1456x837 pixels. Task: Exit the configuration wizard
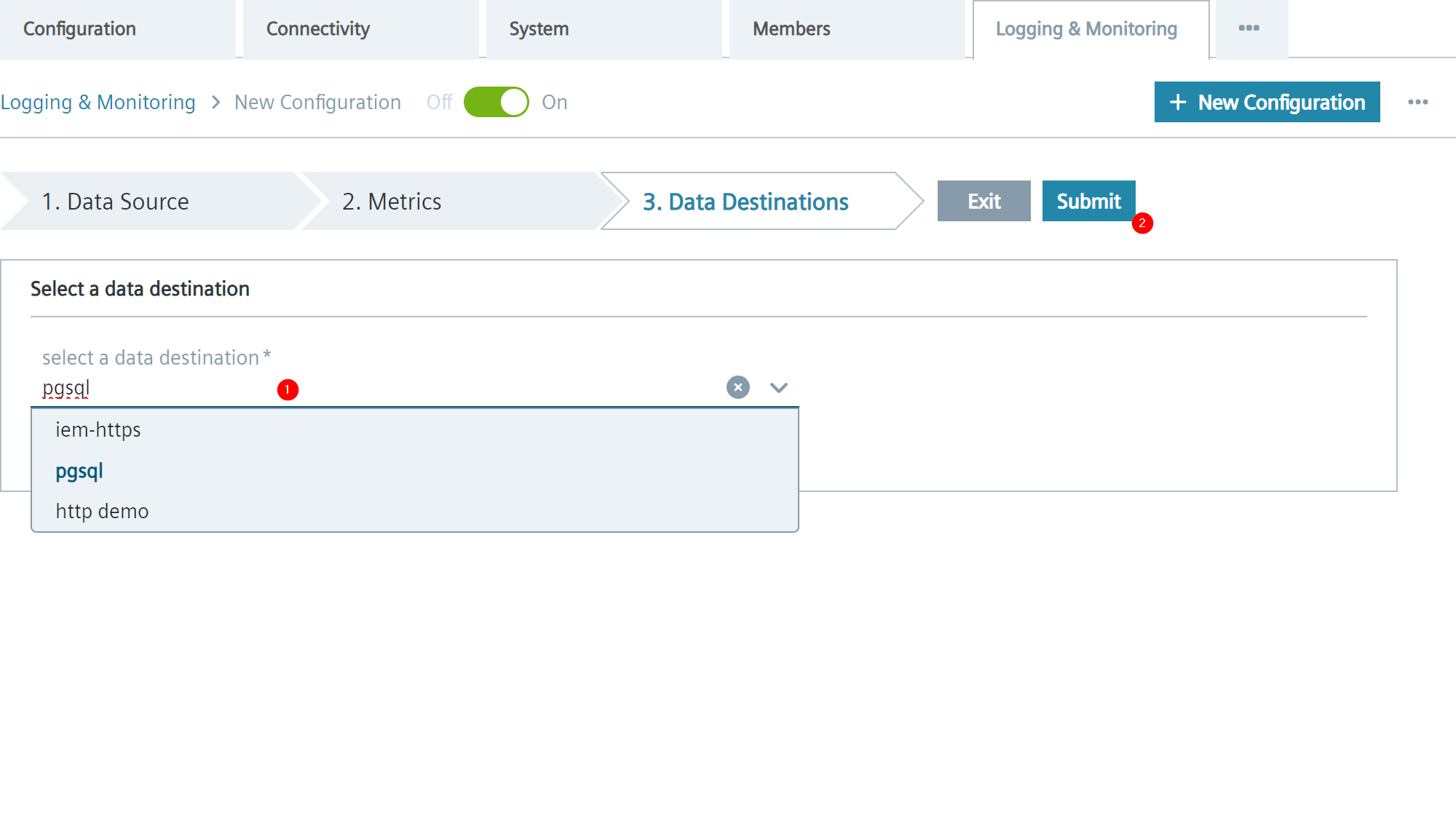[x=984, y=201]
